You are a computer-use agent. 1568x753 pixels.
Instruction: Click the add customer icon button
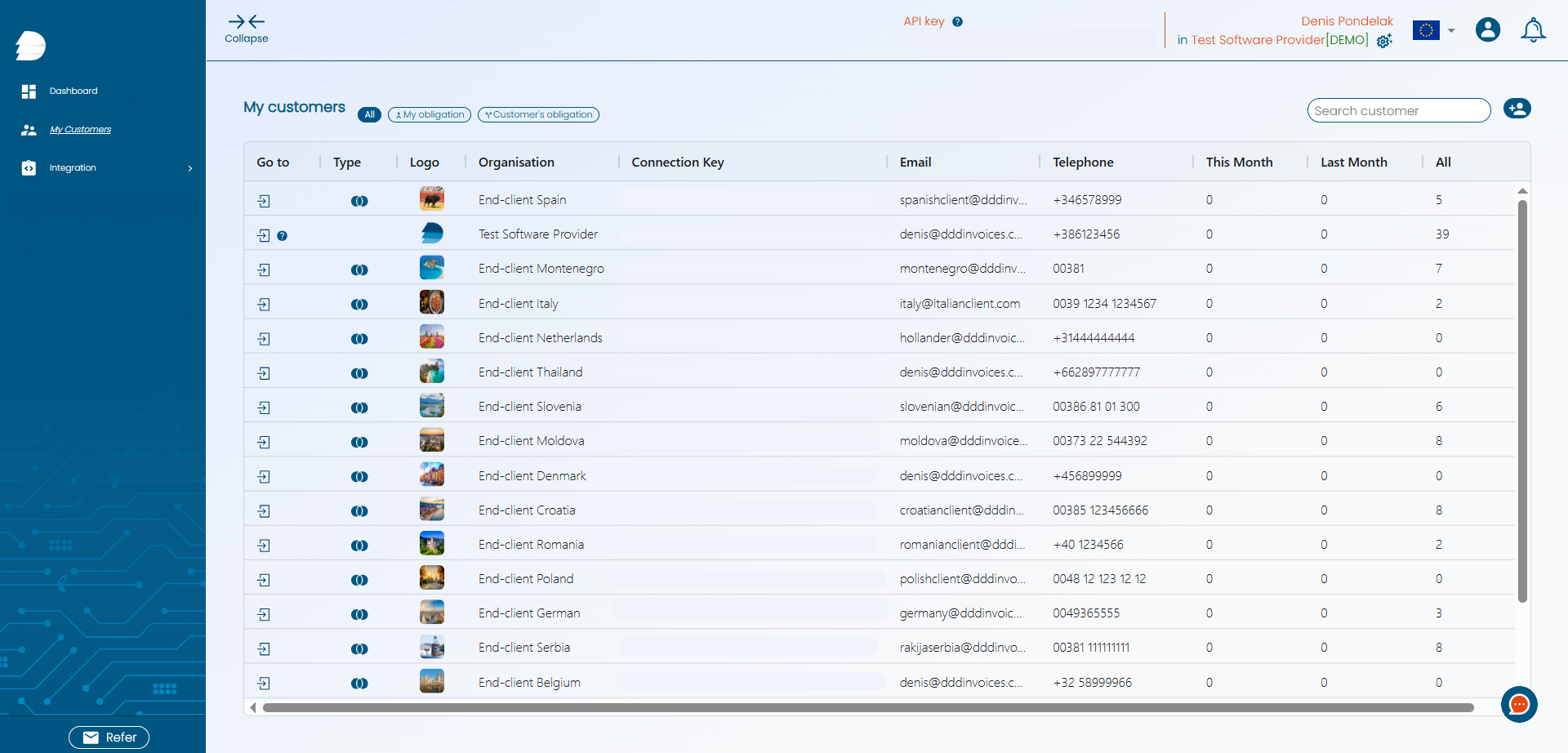(x=1517, y=109)
